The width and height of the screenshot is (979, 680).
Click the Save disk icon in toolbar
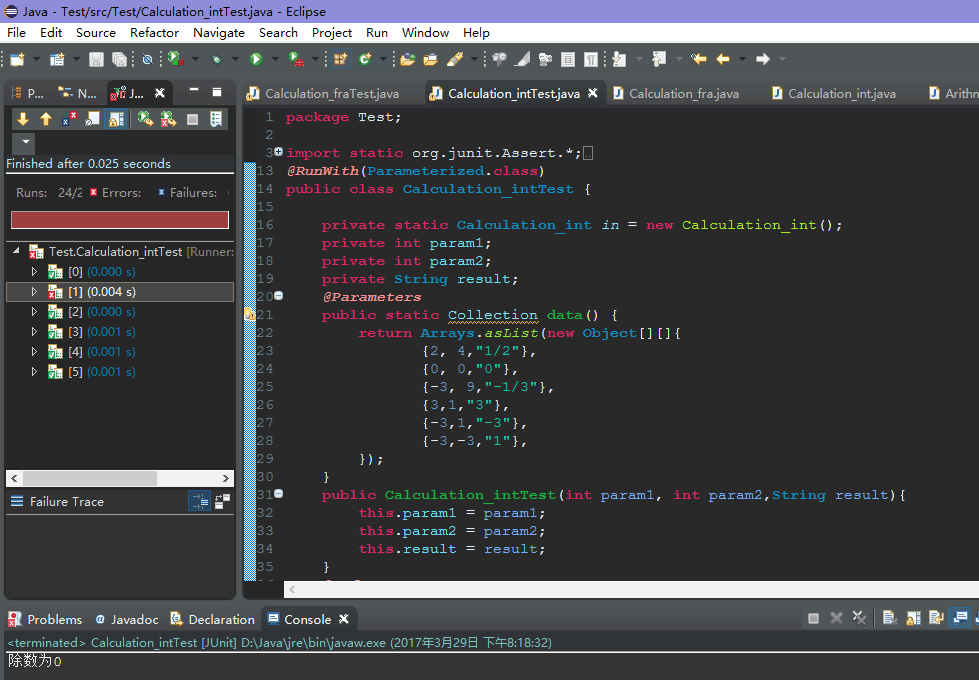click(x=96, y=59)
